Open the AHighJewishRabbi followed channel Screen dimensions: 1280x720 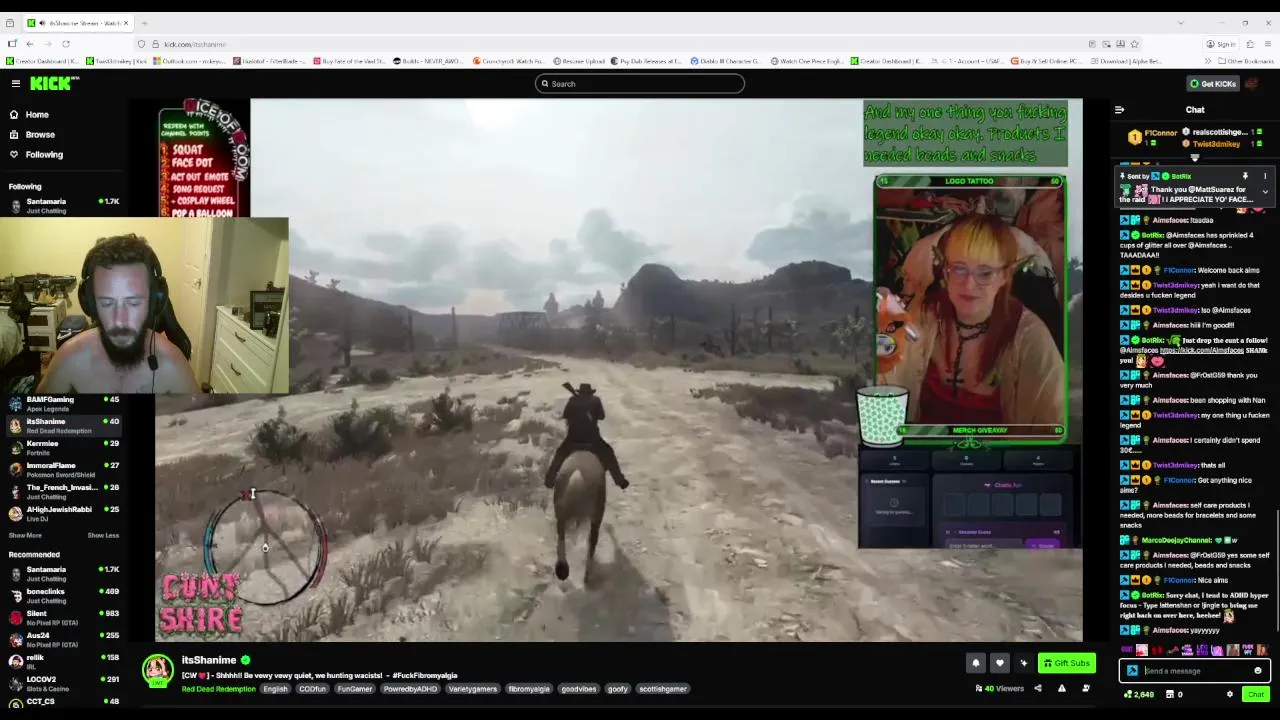[x=64, y=514]
